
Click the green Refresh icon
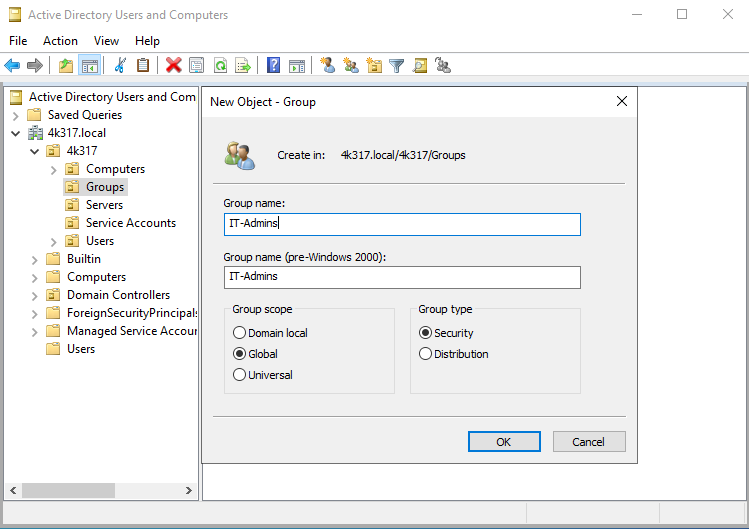pyautogui.click(x=220, y=65)
